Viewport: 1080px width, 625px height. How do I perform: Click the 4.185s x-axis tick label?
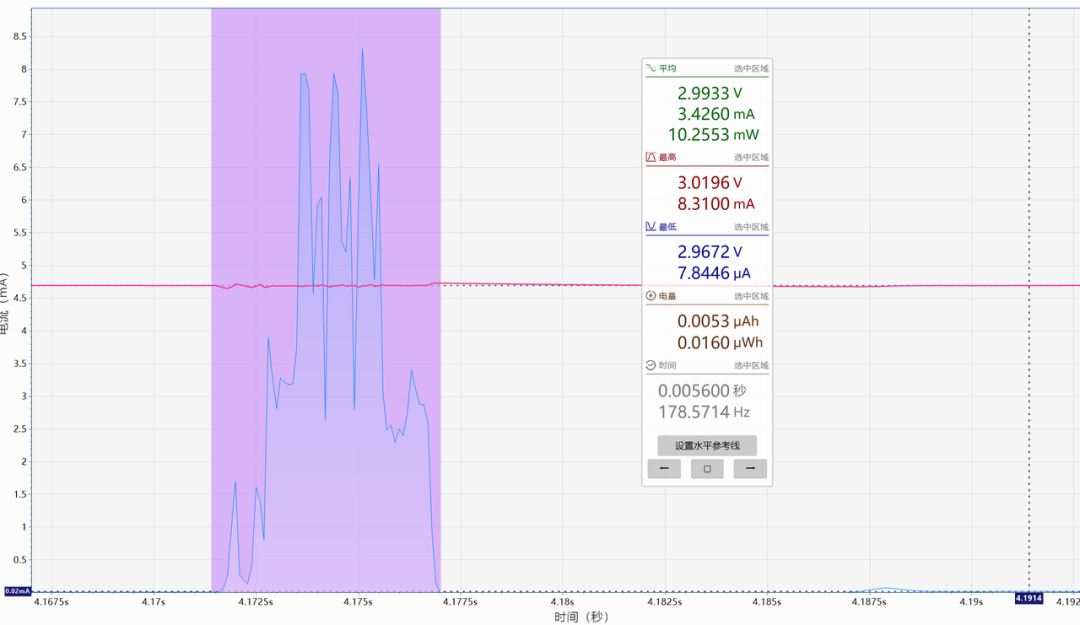[x=767, y=602]
